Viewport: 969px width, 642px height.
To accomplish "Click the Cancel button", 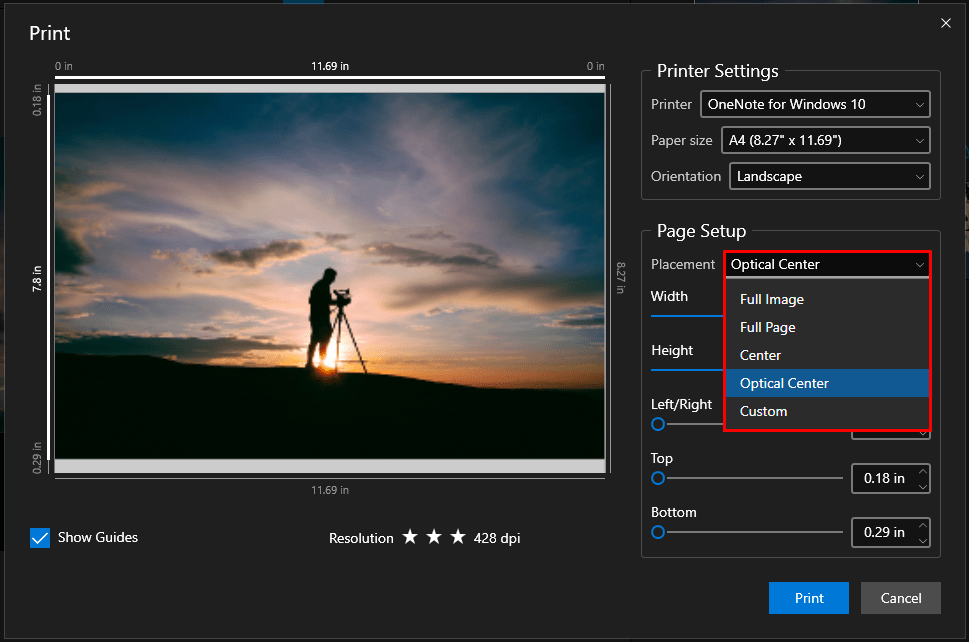I will [x=900, y=598].
